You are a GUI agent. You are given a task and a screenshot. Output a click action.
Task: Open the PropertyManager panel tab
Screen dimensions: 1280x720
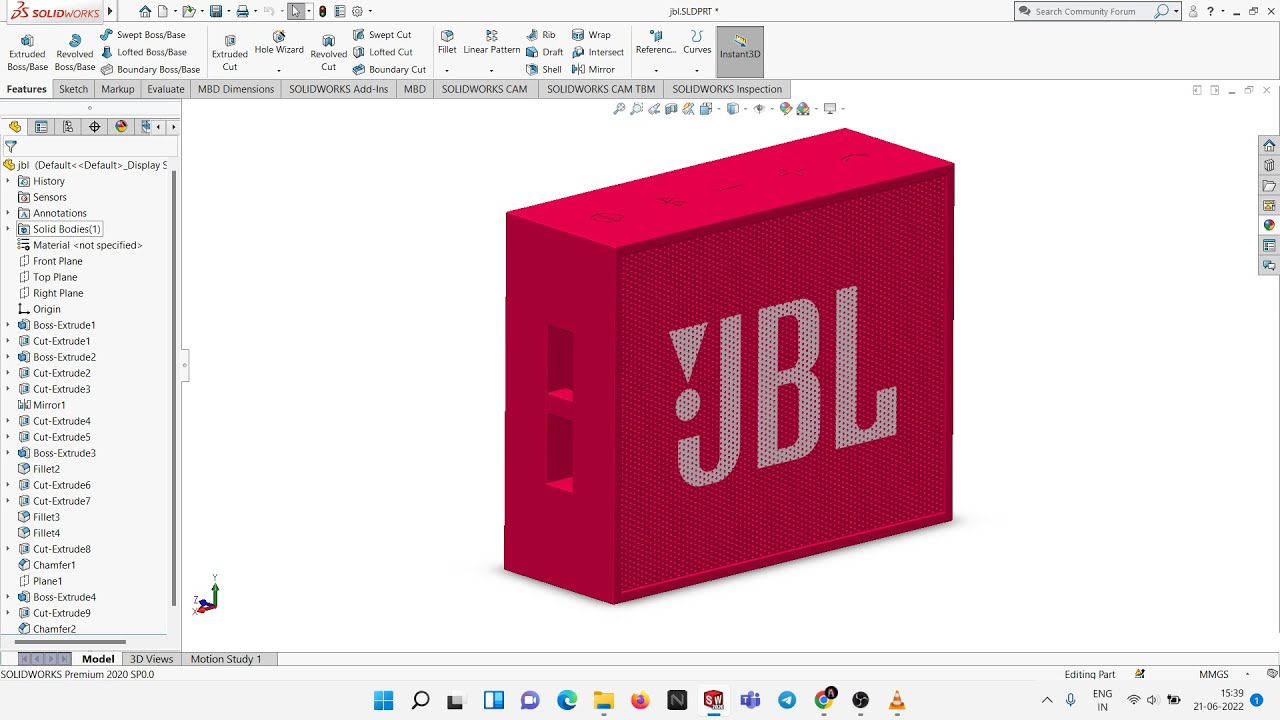(41, 127)
